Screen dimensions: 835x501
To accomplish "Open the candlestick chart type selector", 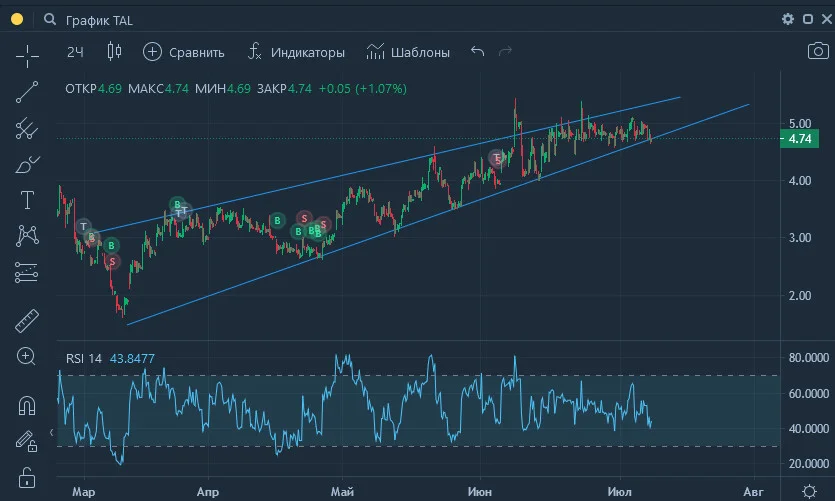I will point(114,52).
